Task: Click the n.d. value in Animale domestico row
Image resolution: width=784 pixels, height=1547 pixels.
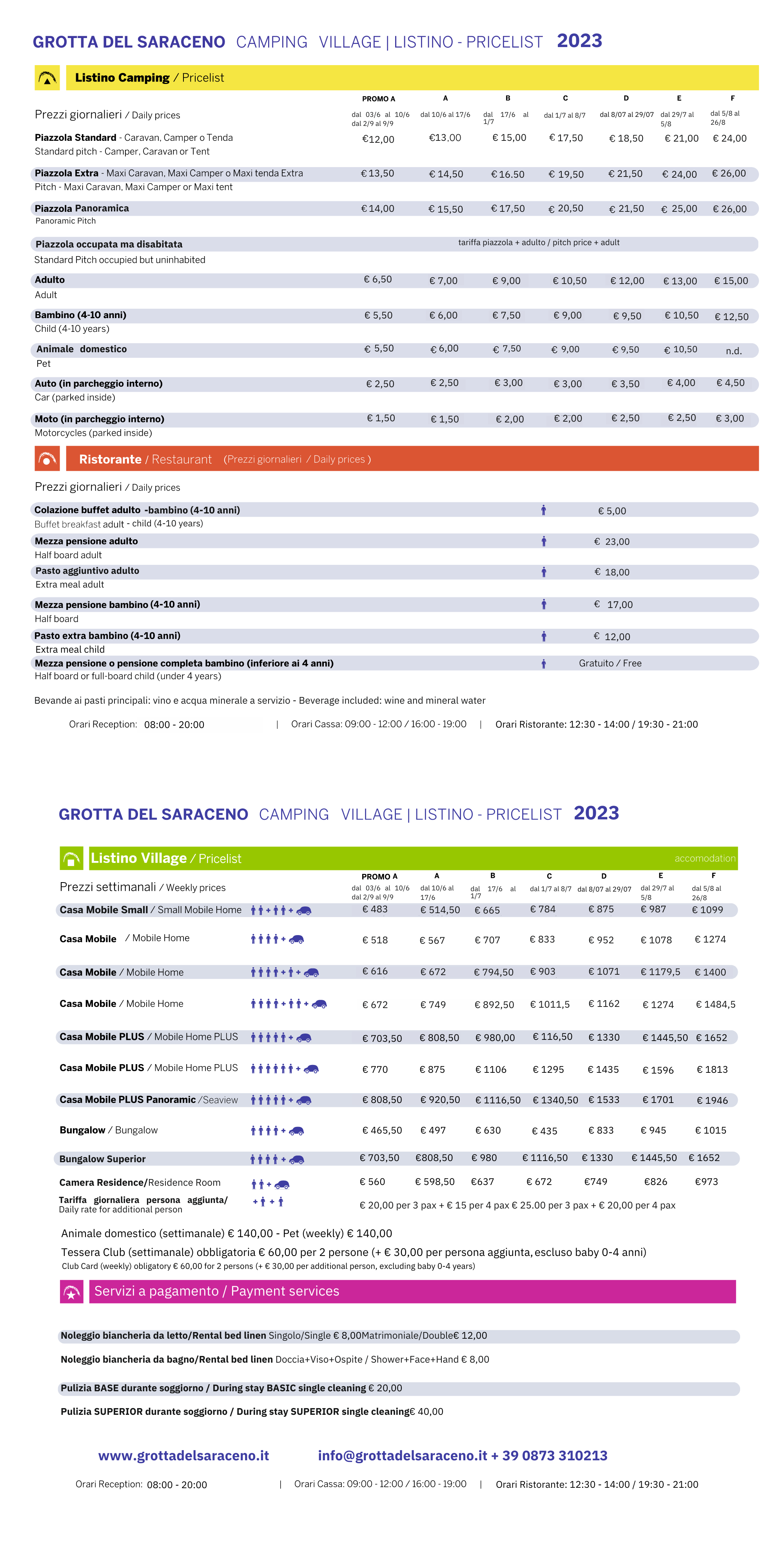Action: click(x=733, y=351)
